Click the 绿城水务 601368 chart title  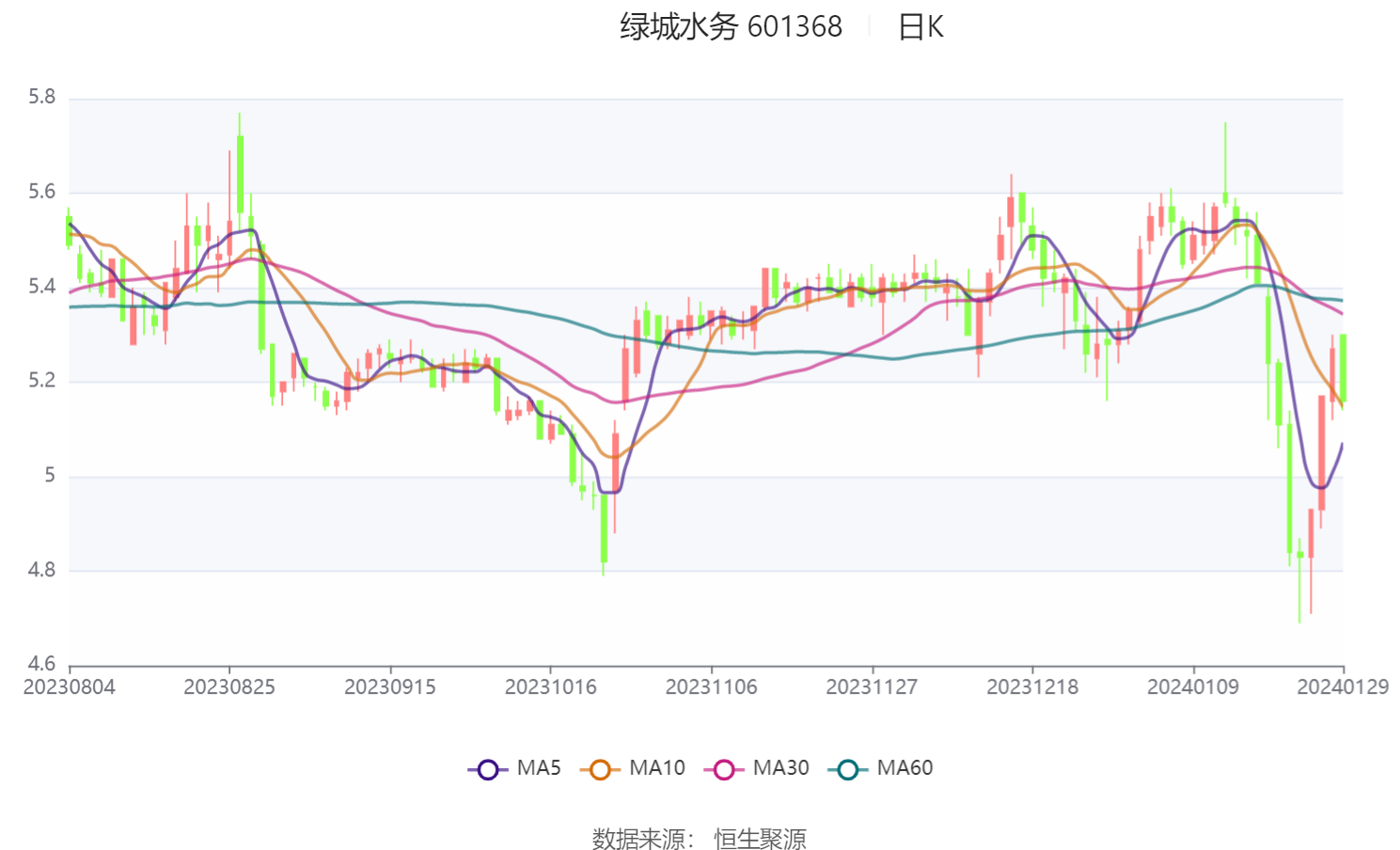point(731,26)
